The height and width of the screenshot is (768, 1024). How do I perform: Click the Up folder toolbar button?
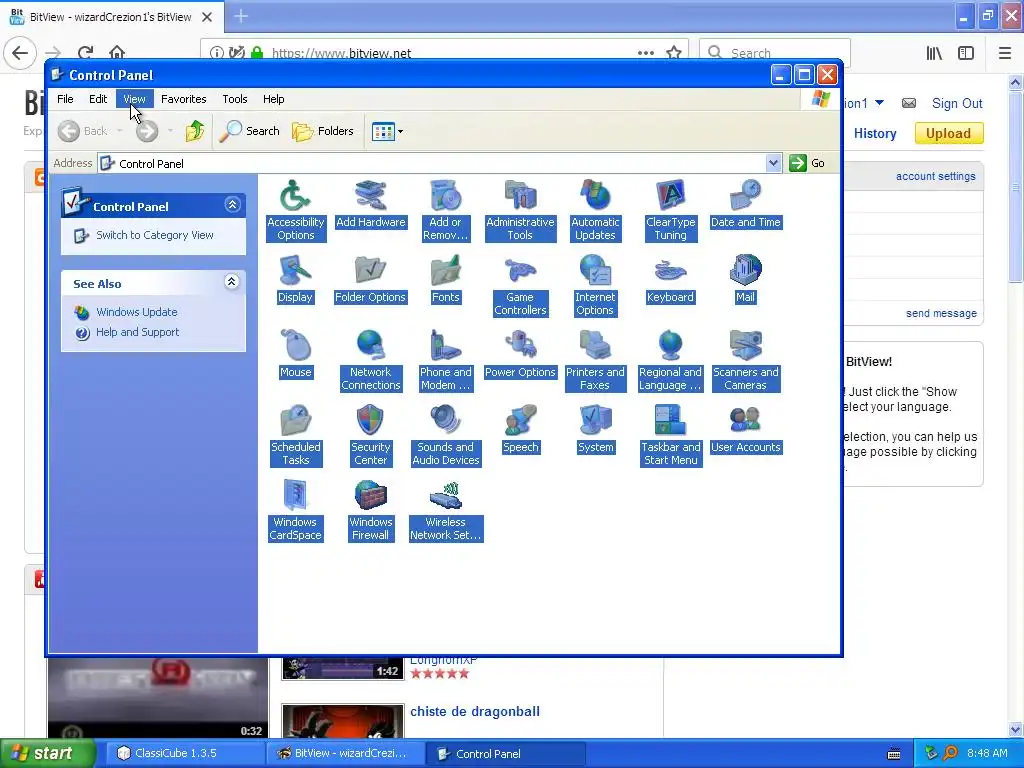point(195,131)
